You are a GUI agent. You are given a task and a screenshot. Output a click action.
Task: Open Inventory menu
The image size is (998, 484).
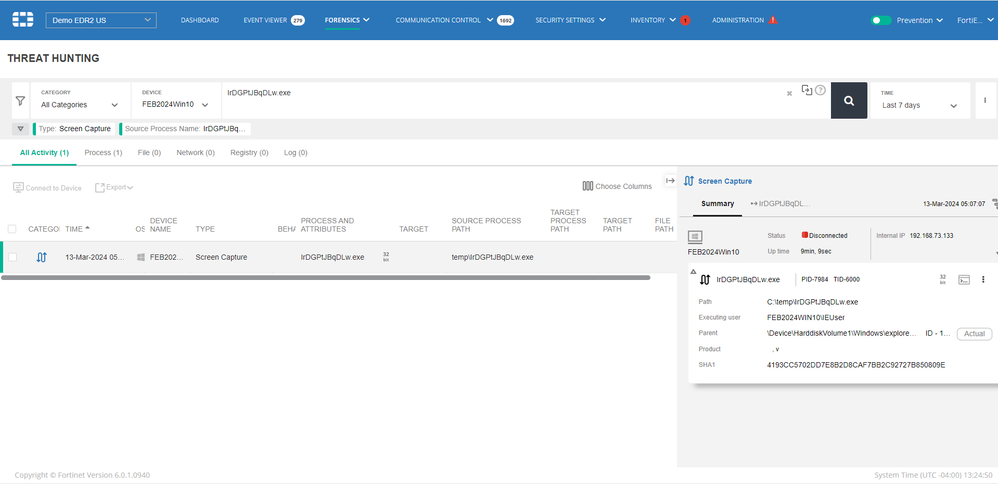point(653,20)
